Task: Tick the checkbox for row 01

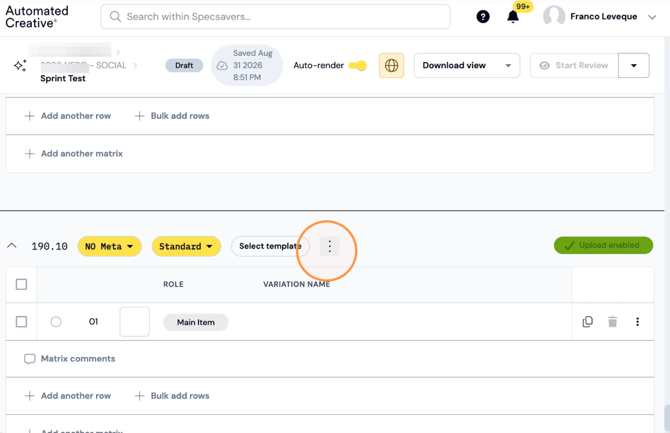Action: 21,321
